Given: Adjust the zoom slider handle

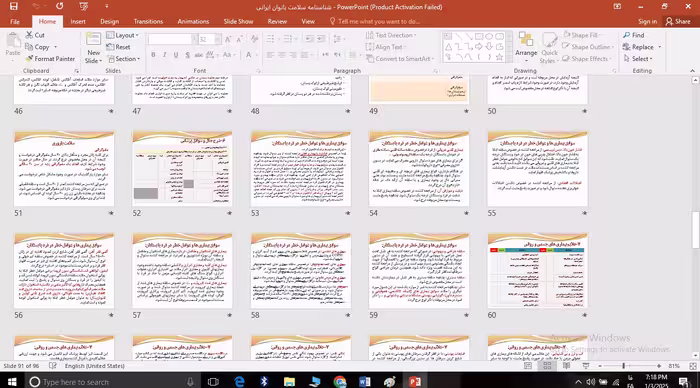Looking at the screenshot, I should point(624,366).
